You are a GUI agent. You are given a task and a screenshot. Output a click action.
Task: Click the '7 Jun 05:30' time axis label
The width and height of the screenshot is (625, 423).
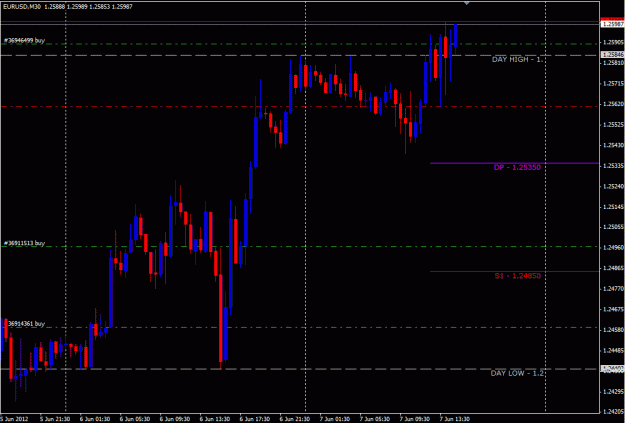(374, 419)
